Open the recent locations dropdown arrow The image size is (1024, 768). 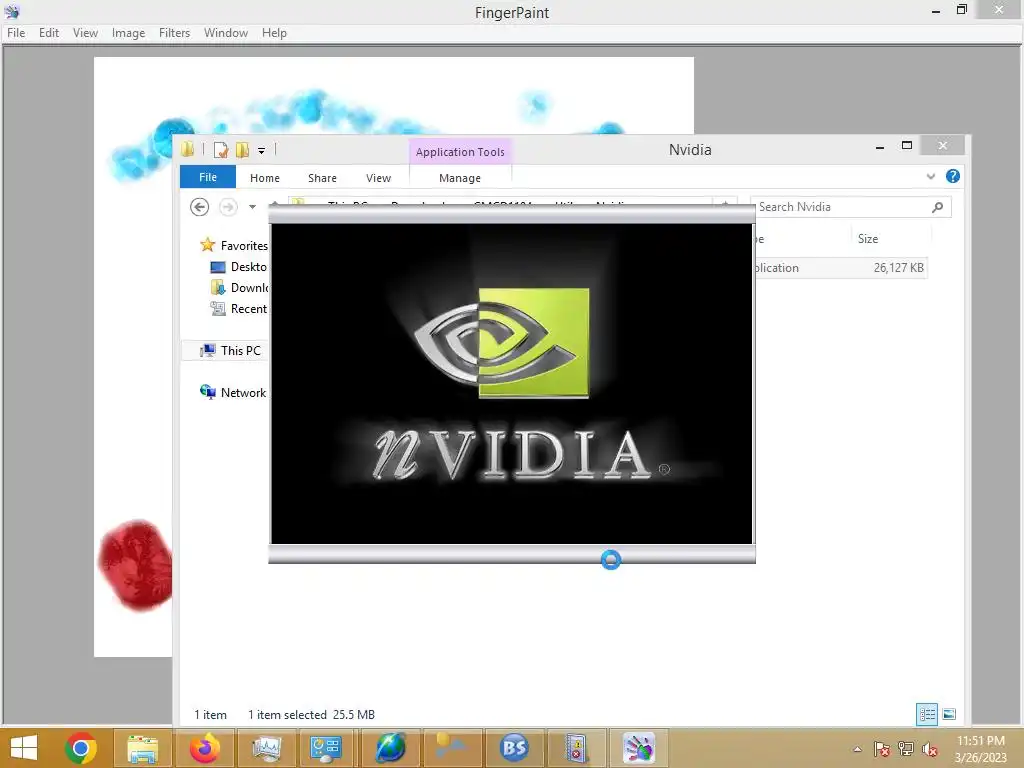pos(252,207)
